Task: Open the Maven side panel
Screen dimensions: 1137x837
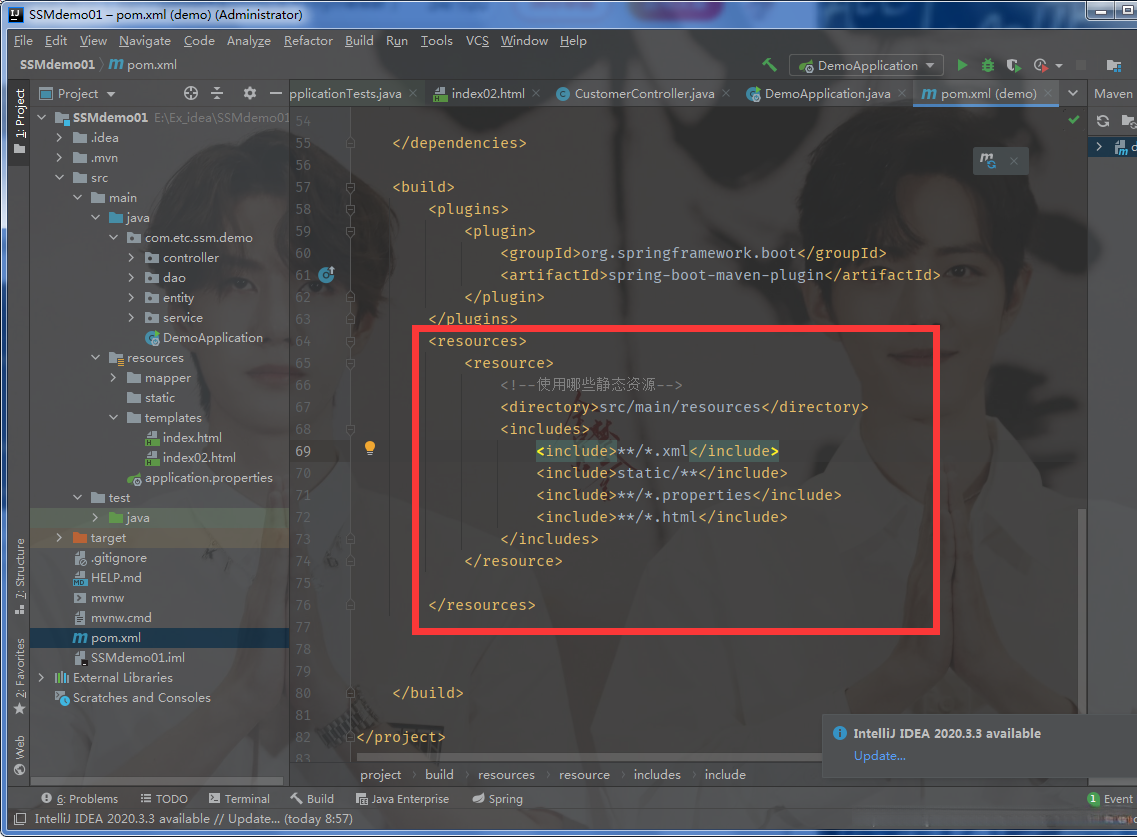Action: [1113, 94]
